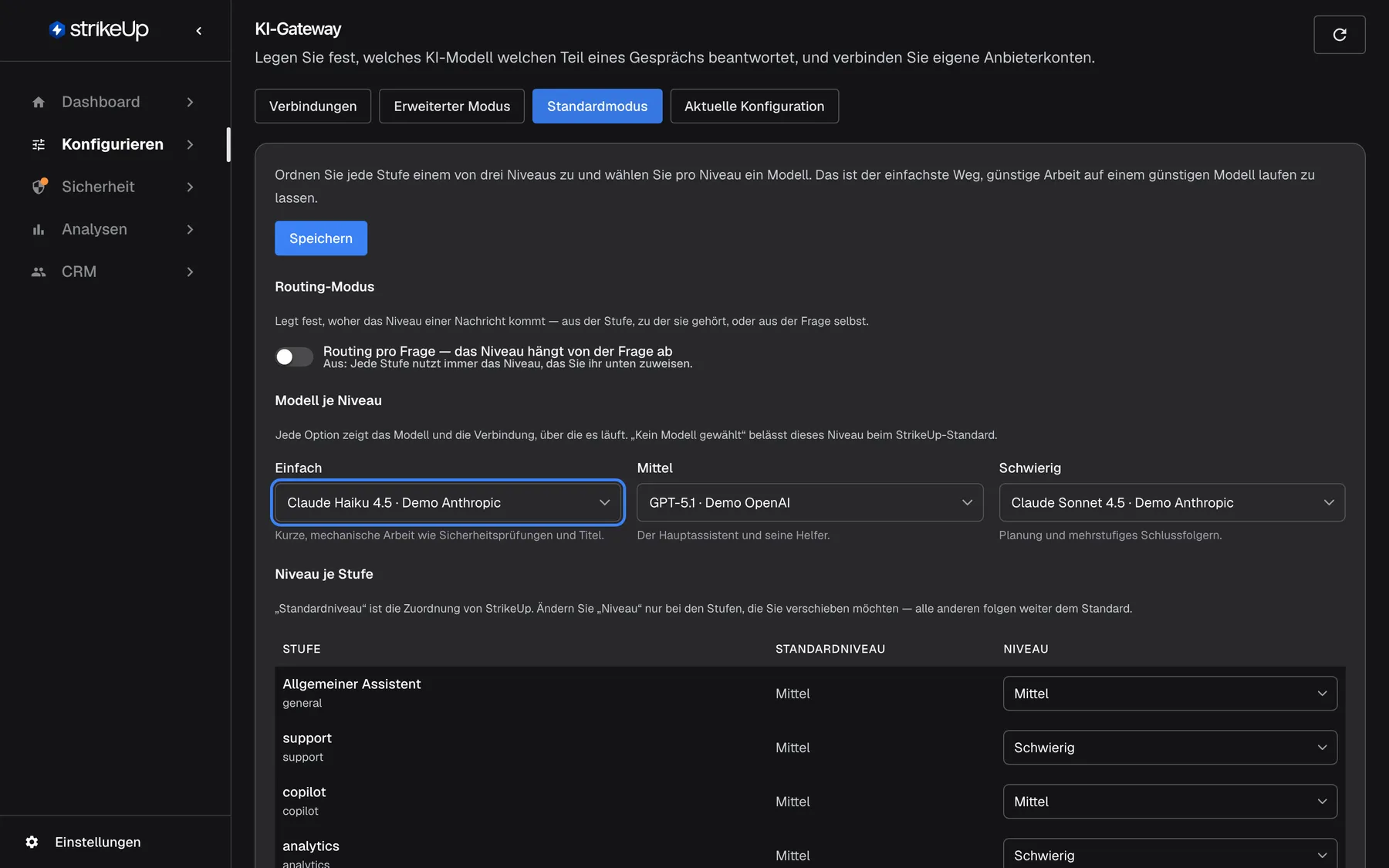The width and height of the screenshot is (1389, 868).
Task: Toggle Routing pro Frage switch
Action: coord(294,356)
